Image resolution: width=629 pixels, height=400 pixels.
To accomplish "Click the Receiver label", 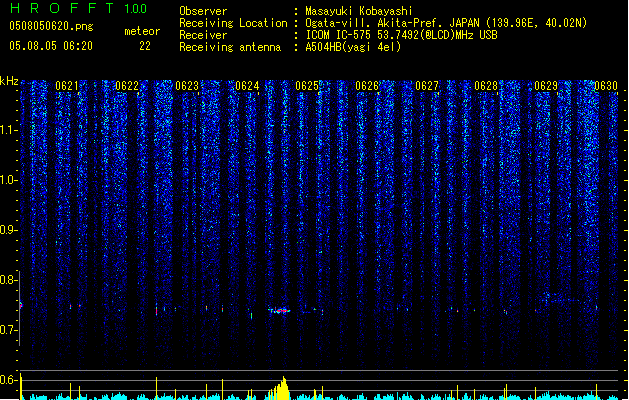I will coord(203,35).
